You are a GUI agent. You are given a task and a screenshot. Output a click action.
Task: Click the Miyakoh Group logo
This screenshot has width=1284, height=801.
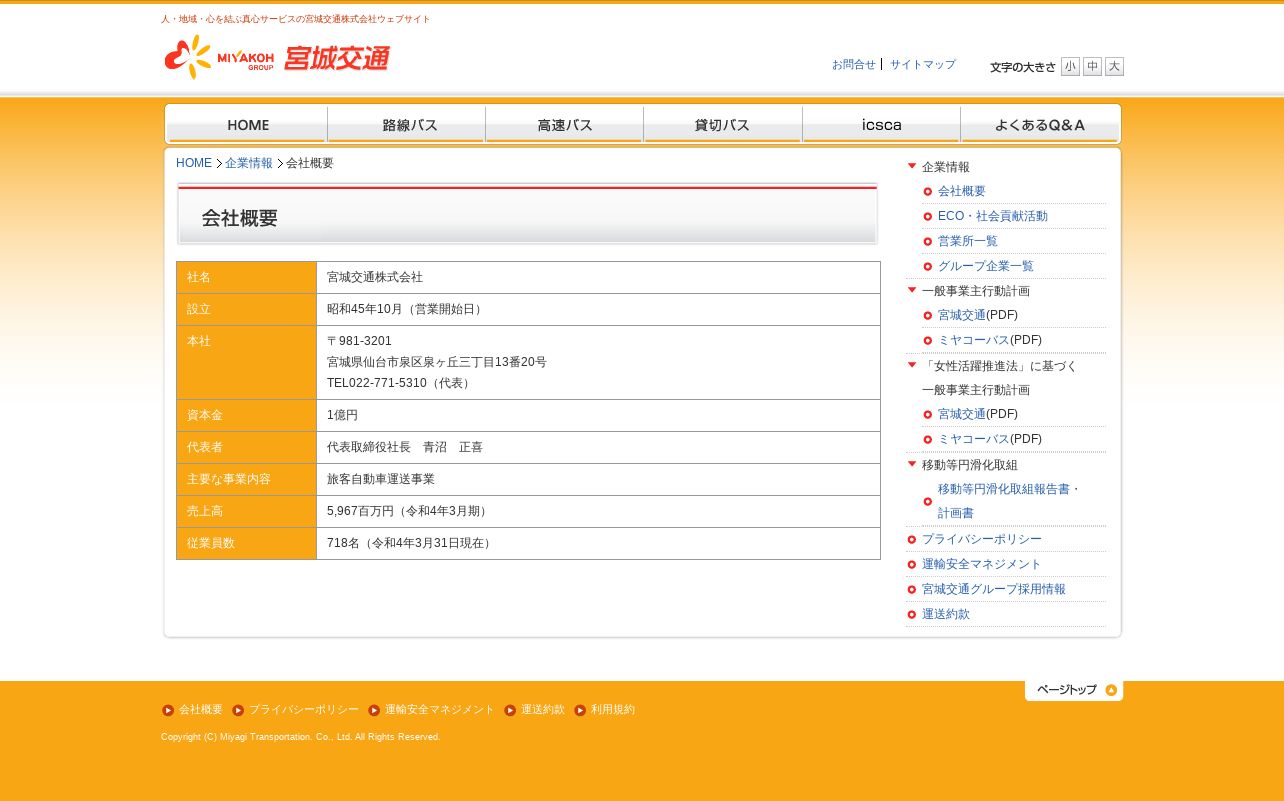click(x=219, y=57)
